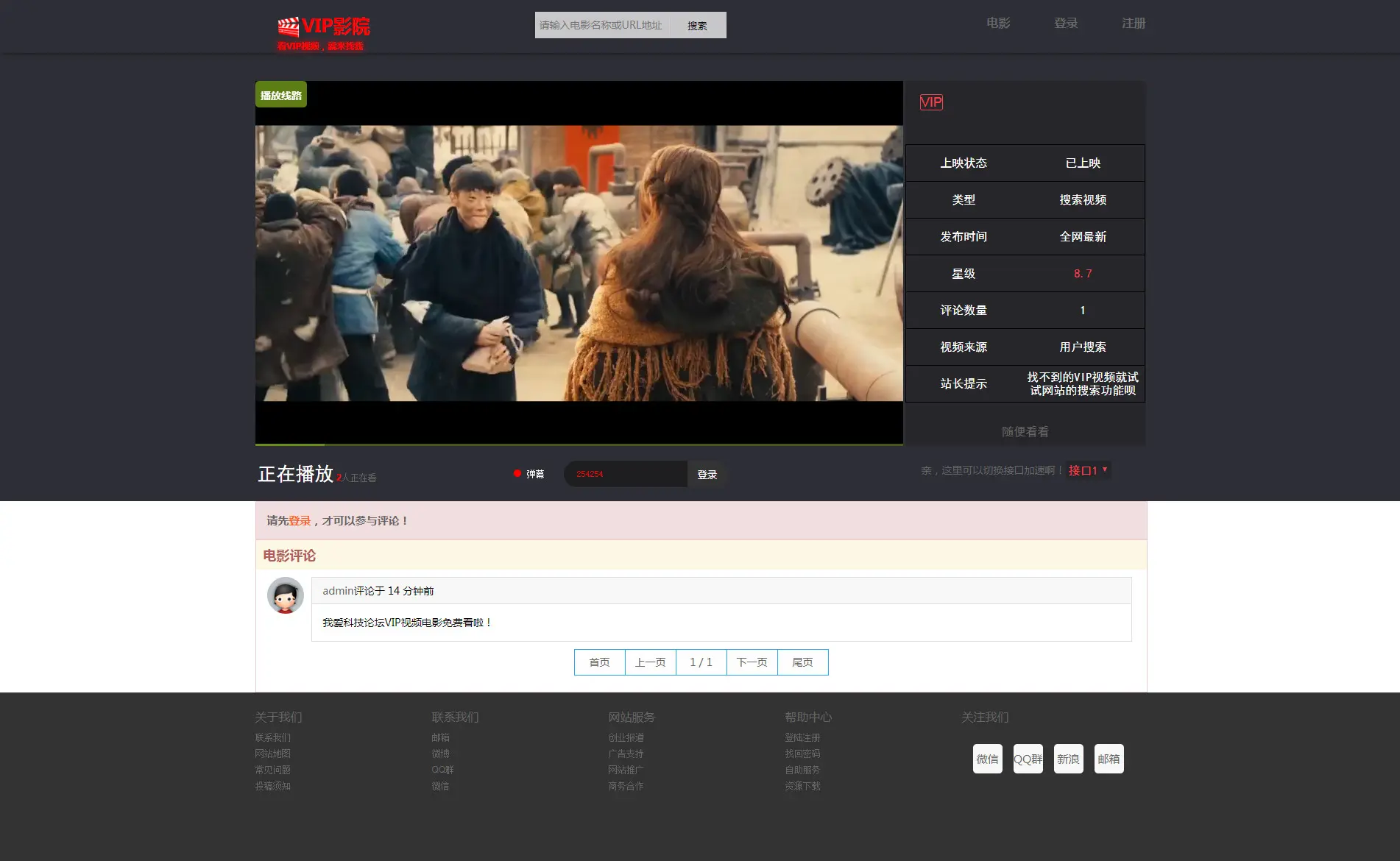1400x861 pixels.
Task: Open 登录 in the top navigation bar
Action: pyautogui.click(x=1066, y=24)
